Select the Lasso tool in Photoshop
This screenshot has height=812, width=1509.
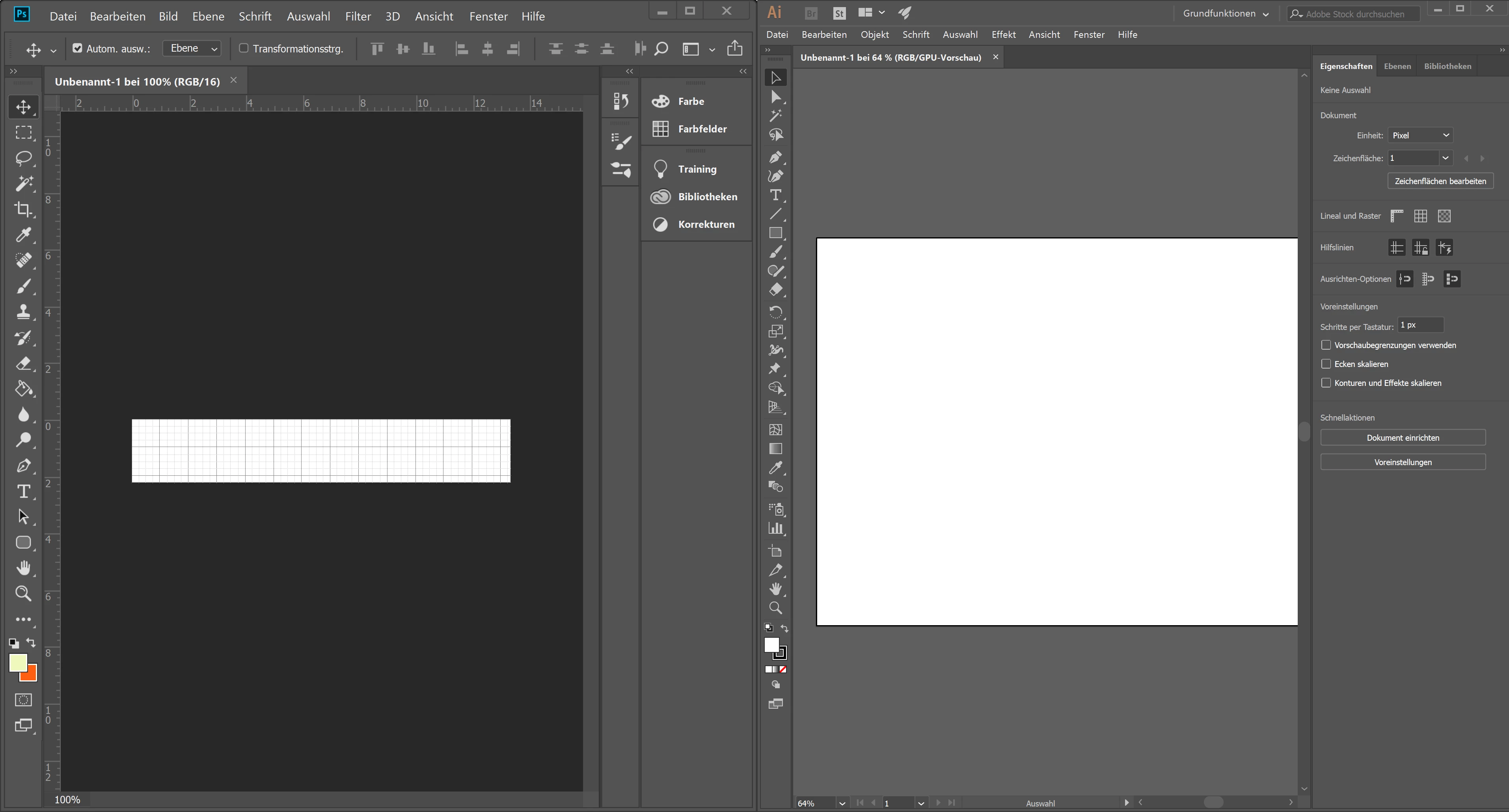tap(23, 158)
